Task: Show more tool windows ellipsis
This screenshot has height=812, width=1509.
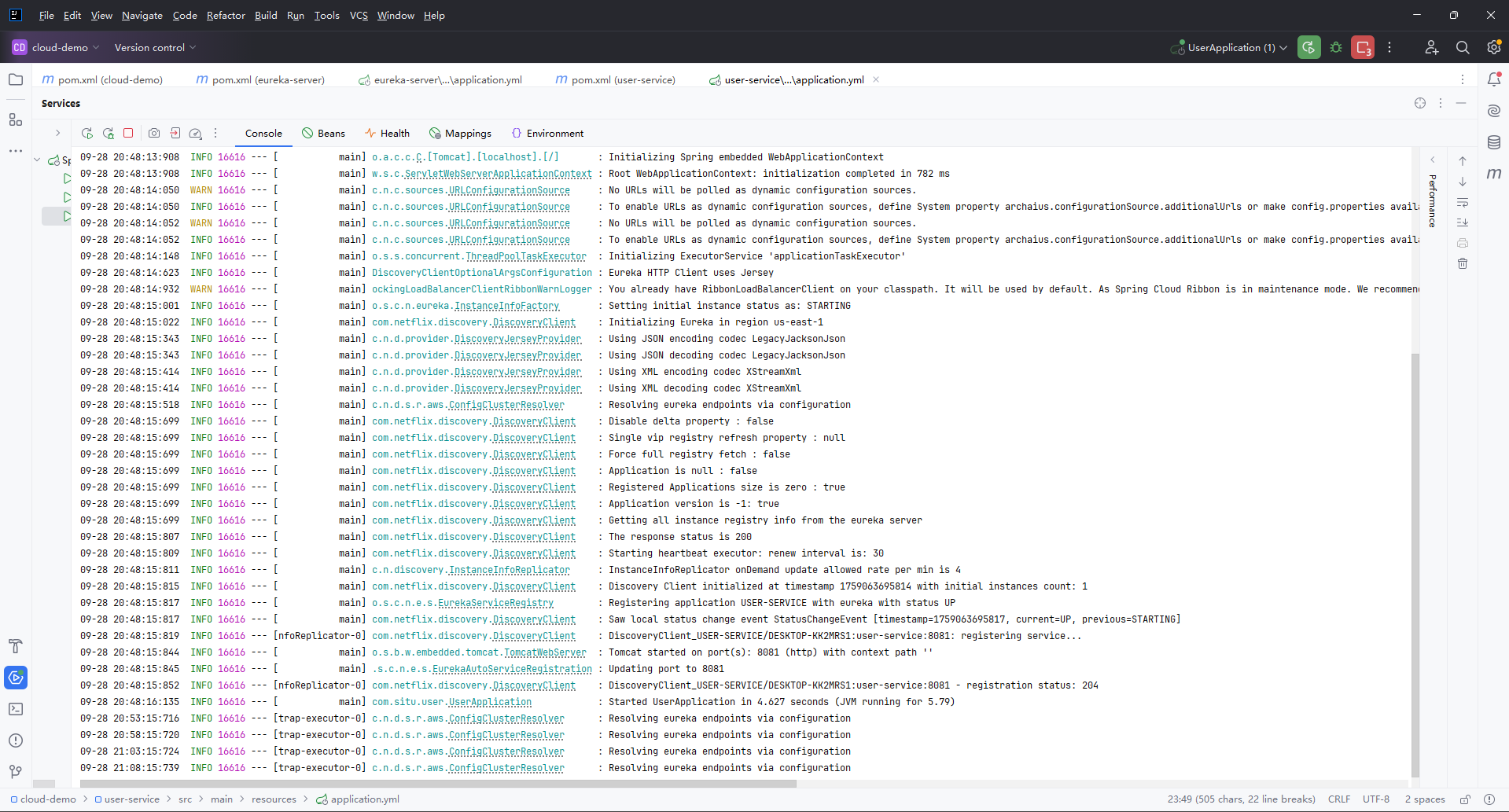Action: [x=15, y=150]
